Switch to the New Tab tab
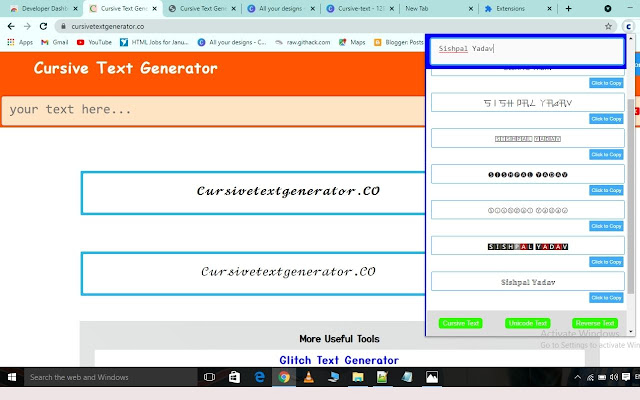Screen dimensions: 640x400 pyautogui.click(x=438, y=9)
